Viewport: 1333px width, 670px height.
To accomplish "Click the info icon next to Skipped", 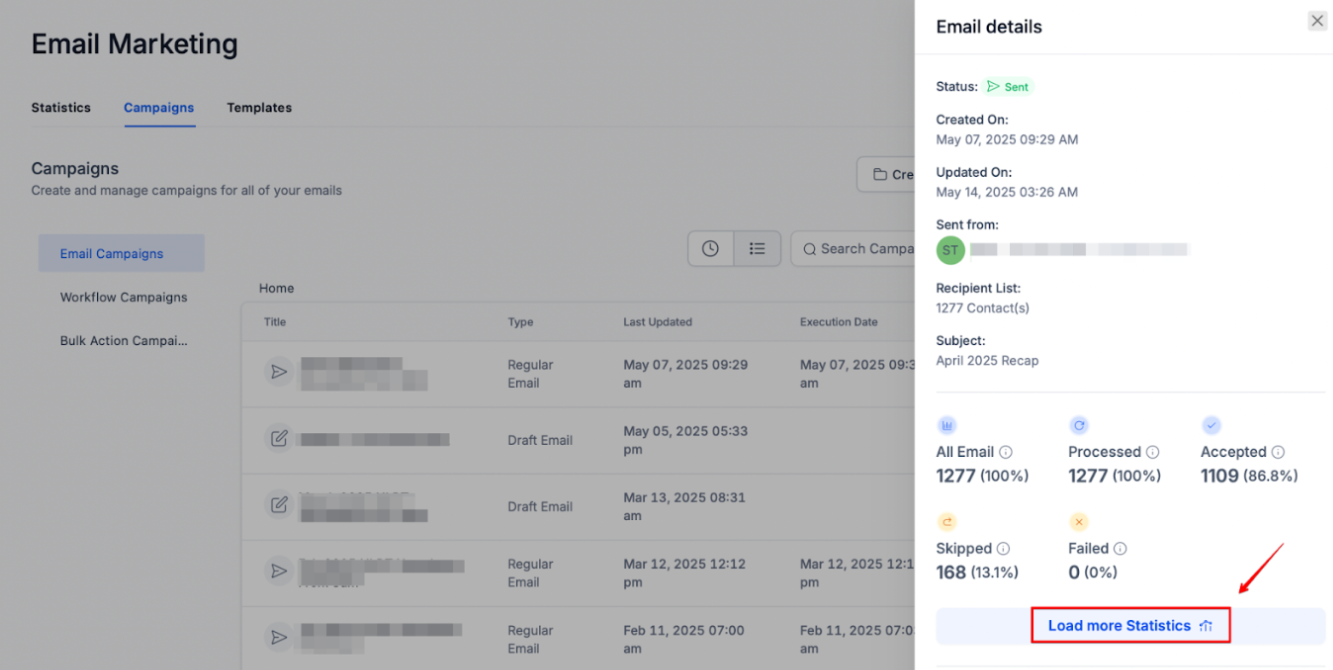I will (x=1003, y=549).
